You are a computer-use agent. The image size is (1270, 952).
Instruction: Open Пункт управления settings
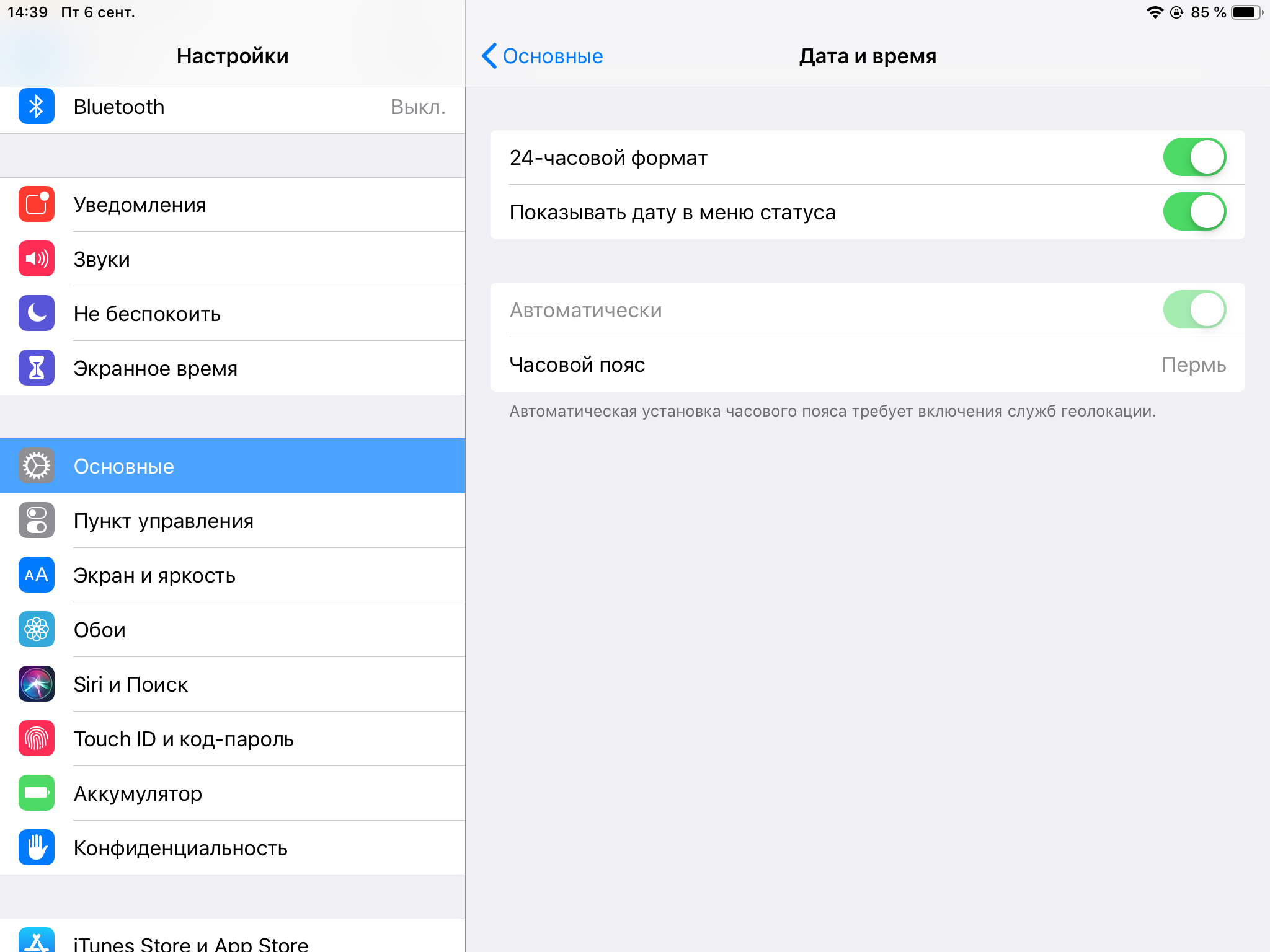(233, 521)
